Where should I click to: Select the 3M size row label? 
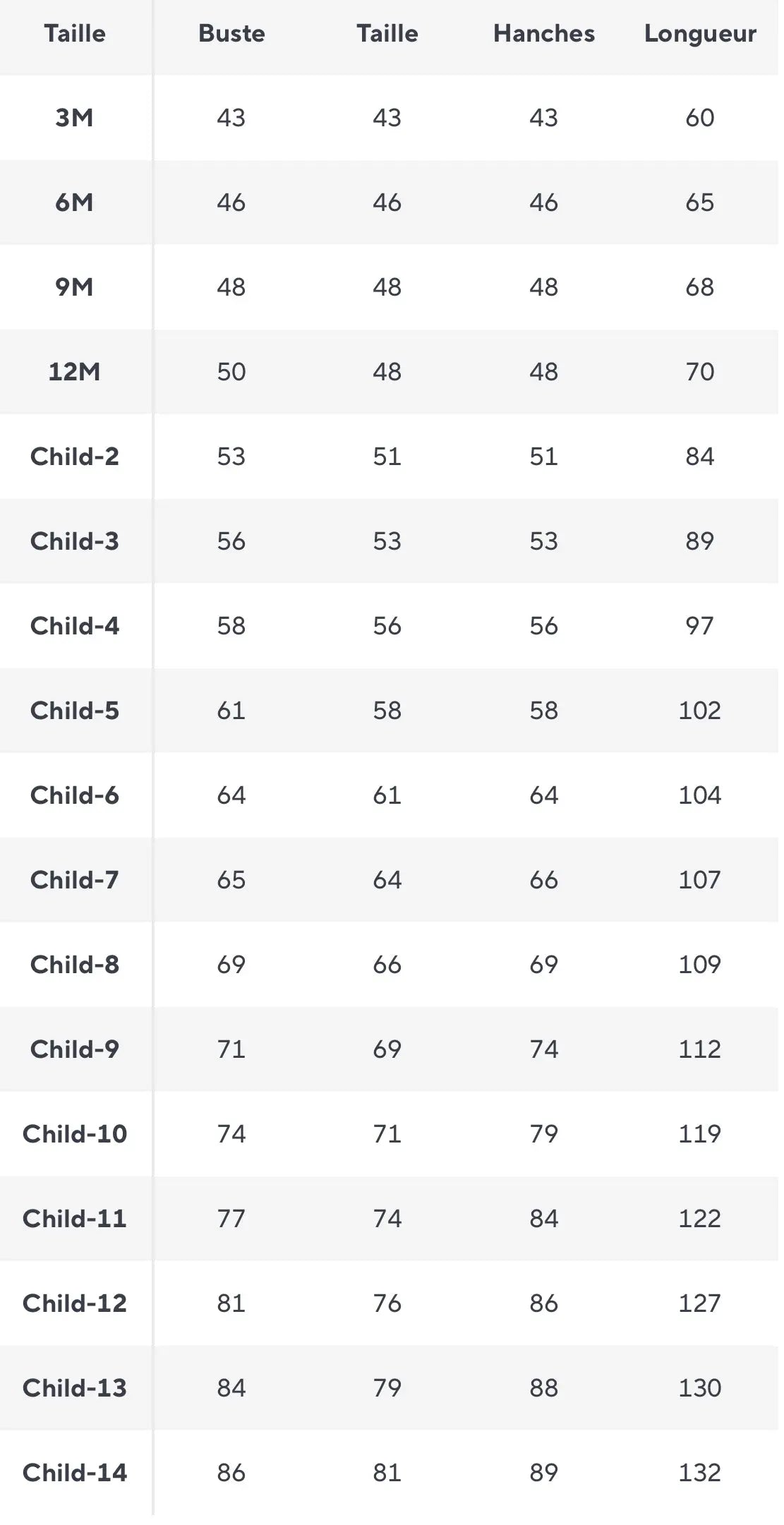point(74,117)
